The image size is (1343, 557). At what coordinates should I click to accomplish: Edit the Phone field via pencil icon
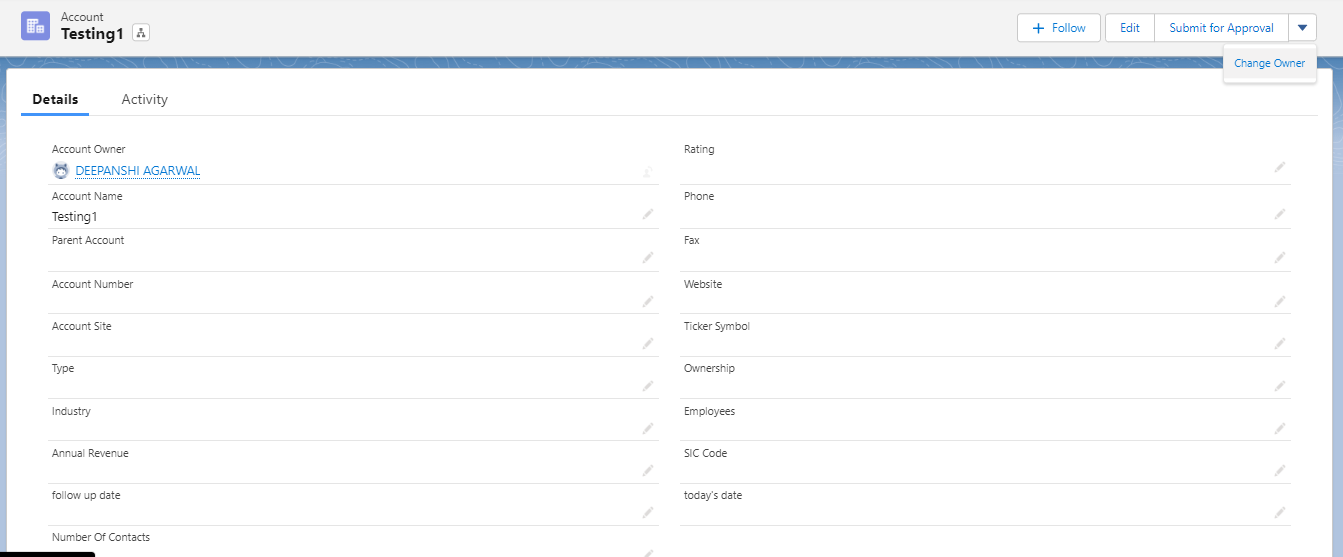pos(1280,214)
